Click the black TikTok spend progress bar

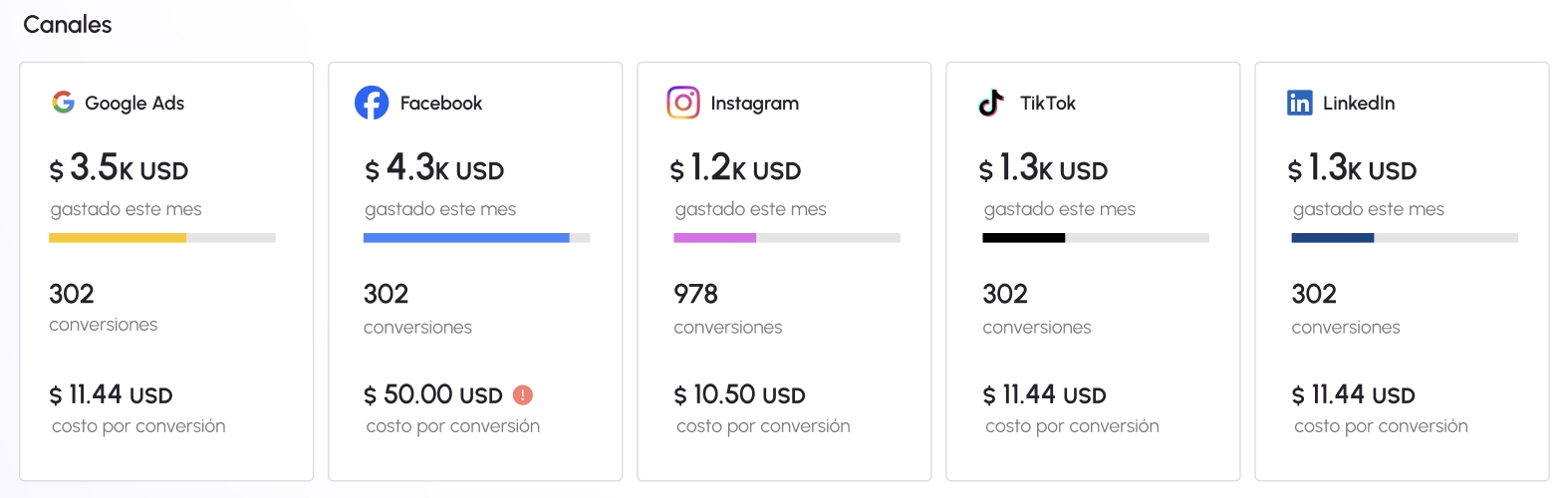pyautogui.click(x=1023, y=238)
